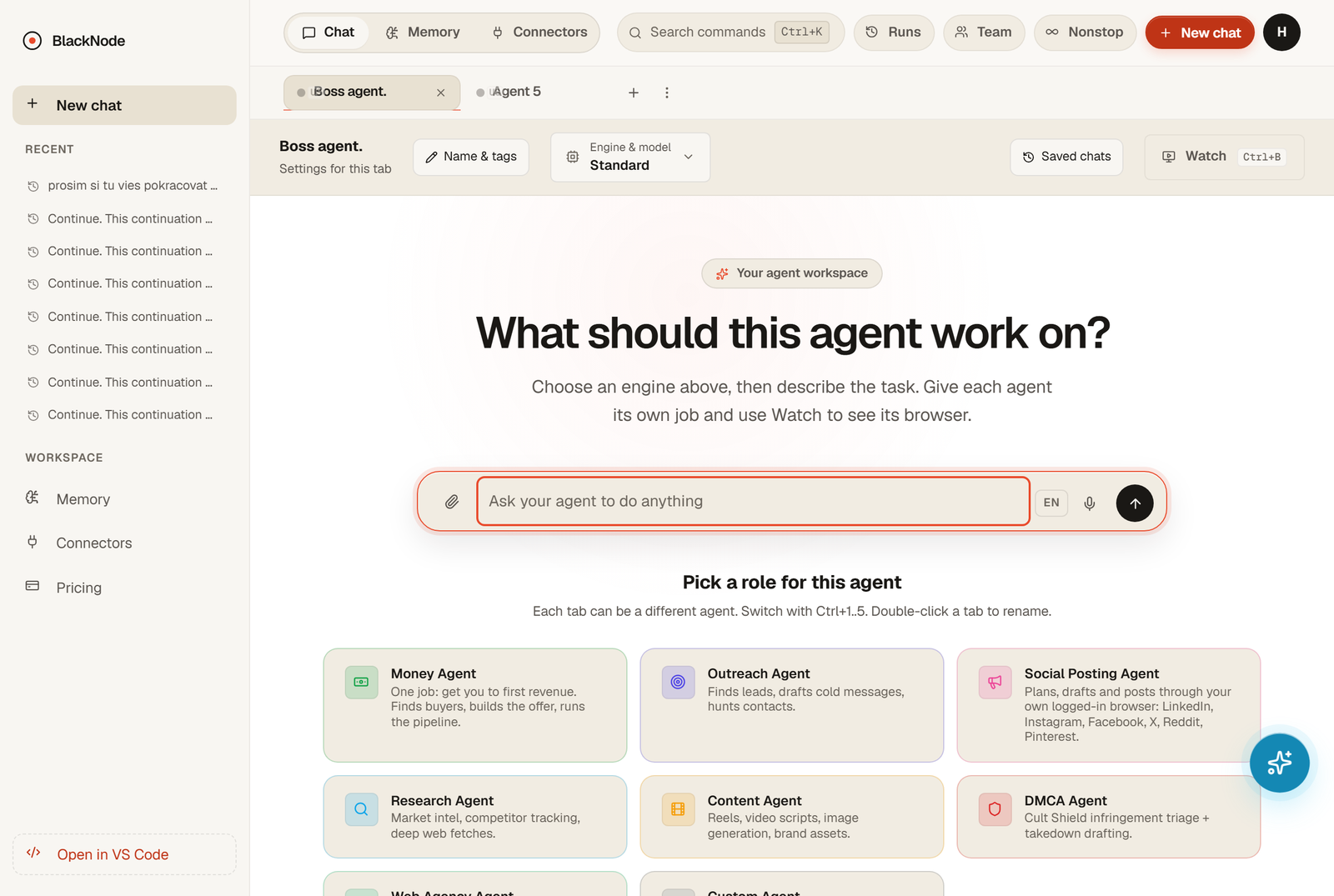Click the search magnifier icon
1334x896 pixels.
[x=635, y=33]
